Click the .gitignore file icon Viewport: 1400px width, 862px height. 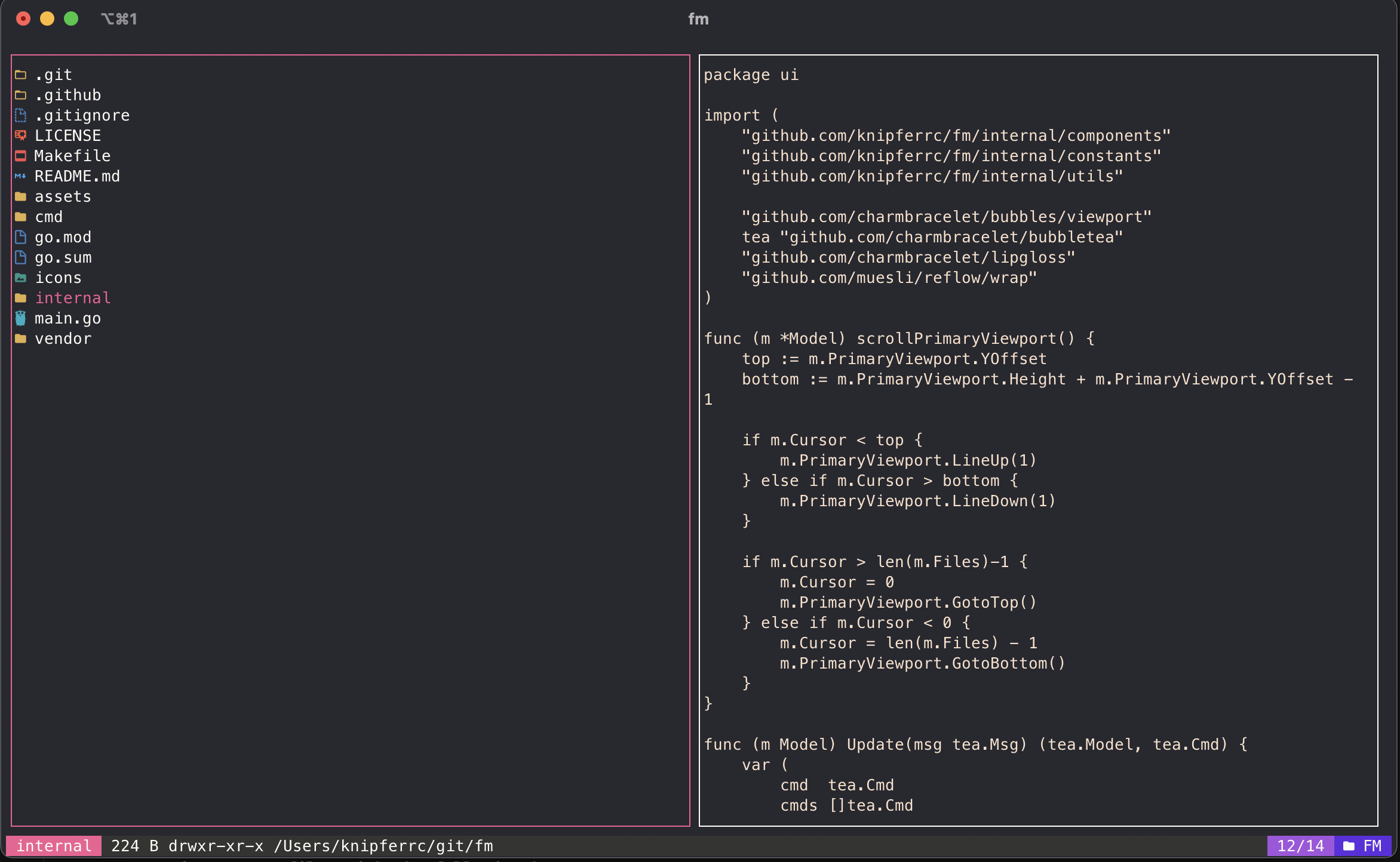21,115
